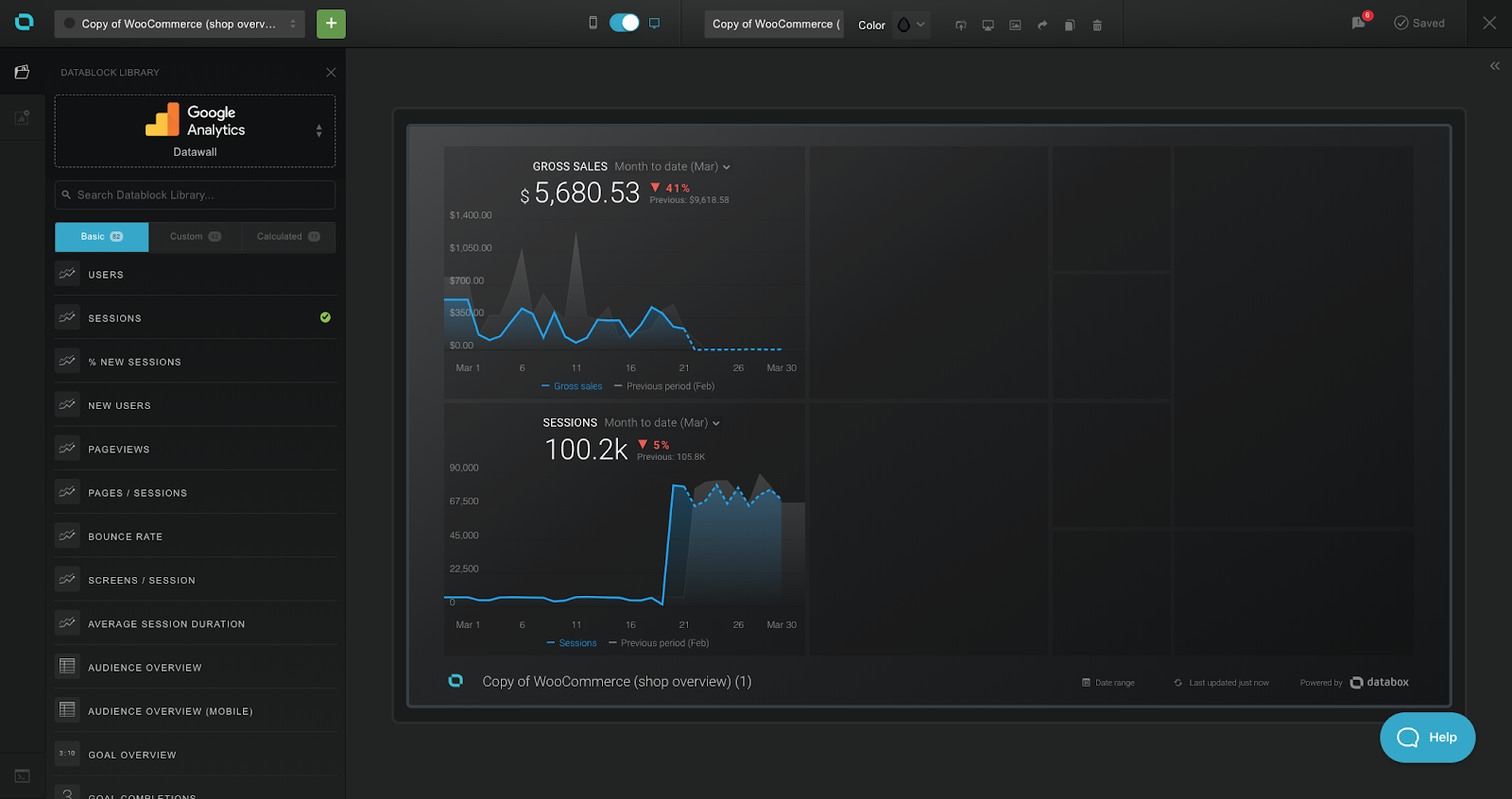Click the Date range footer button
This screenshot has height=799, width=1512.
coord(1108,683)
